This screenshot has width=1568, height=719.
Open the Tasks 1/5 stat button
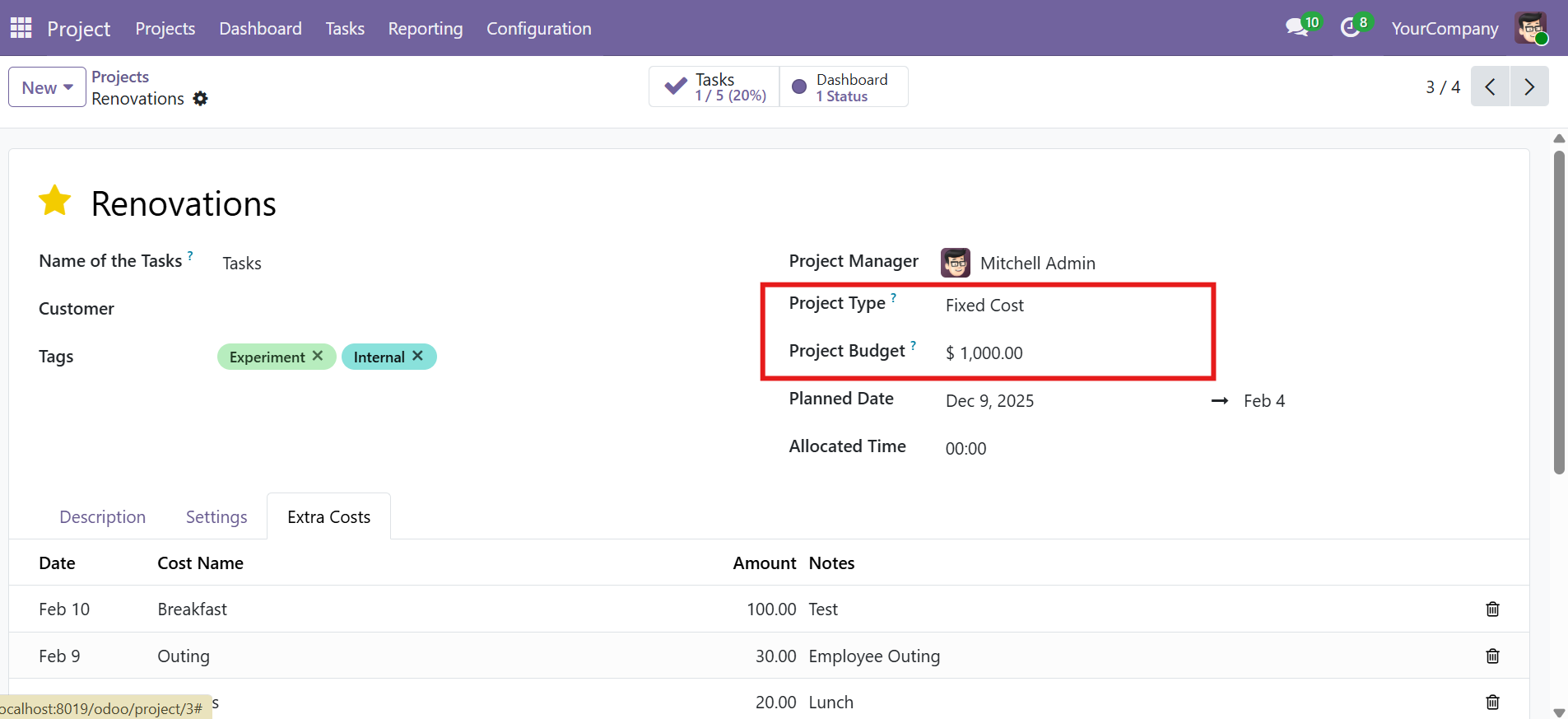(x=714, y=86)
